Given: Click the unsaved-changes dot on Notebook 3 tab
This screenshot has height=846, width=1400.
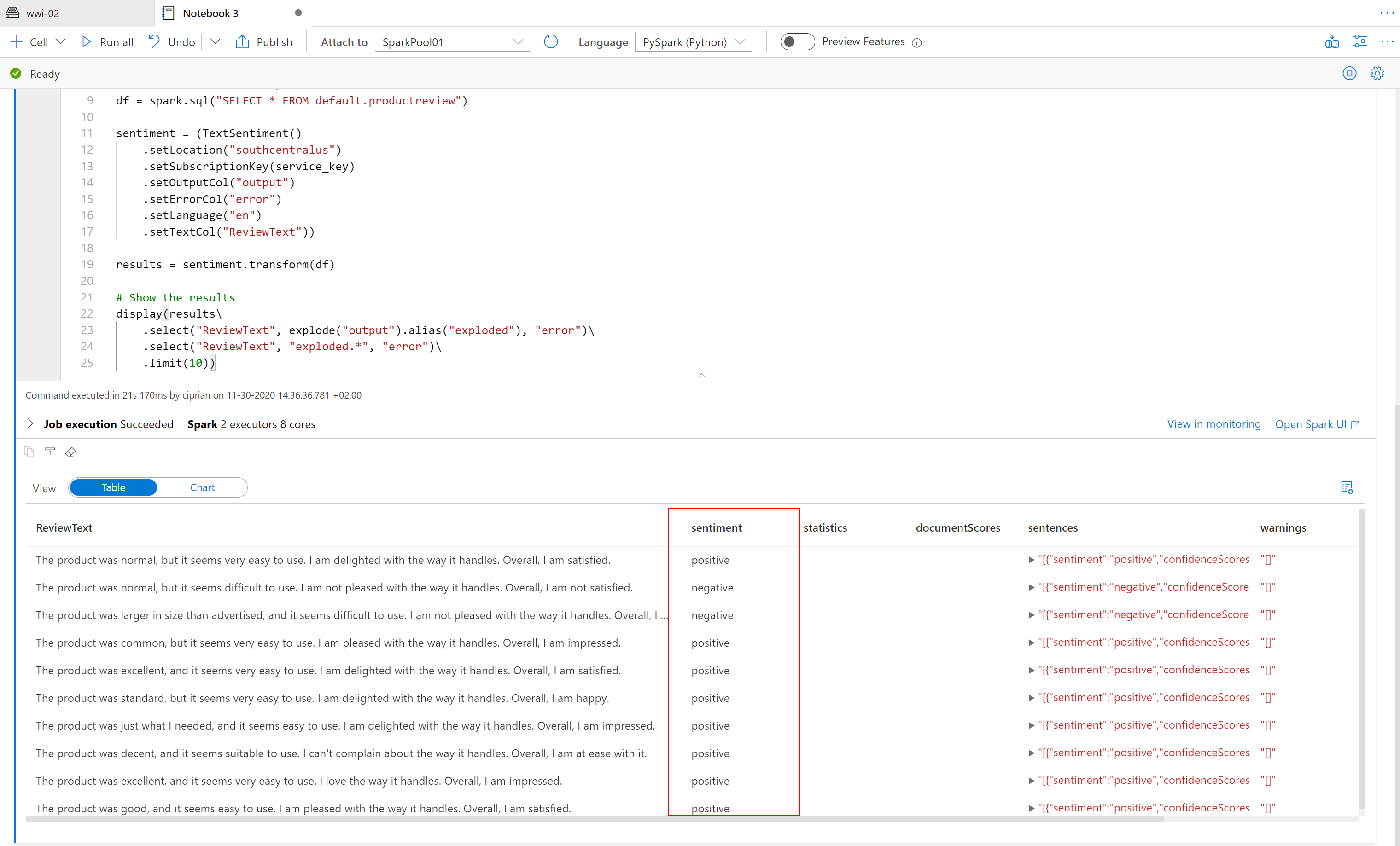Looking at the screenshot, I should pyautogui.click(x=298, y=13).
